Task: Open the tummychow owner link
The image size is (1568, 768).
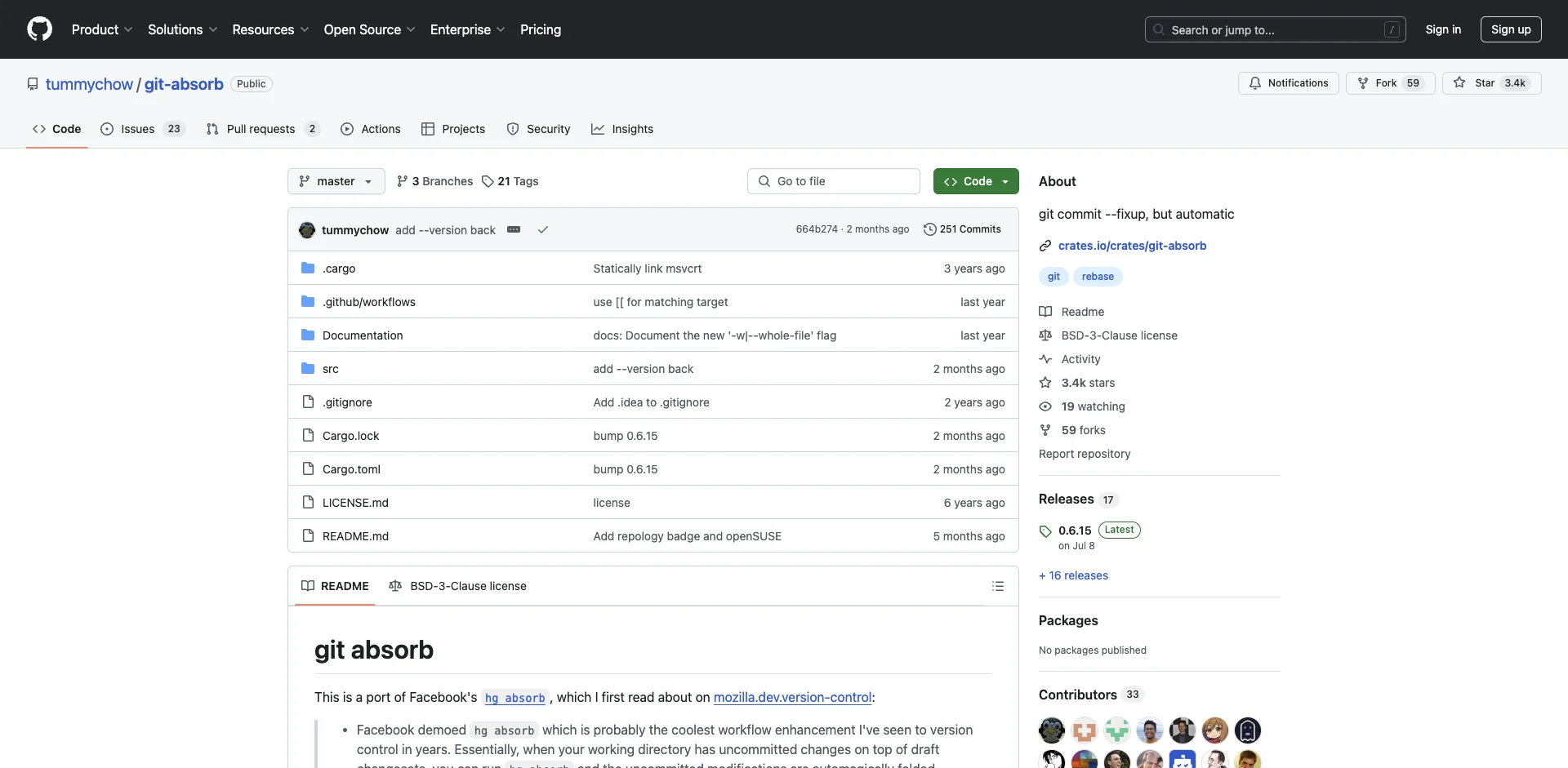Action: (x=89, y=84)
